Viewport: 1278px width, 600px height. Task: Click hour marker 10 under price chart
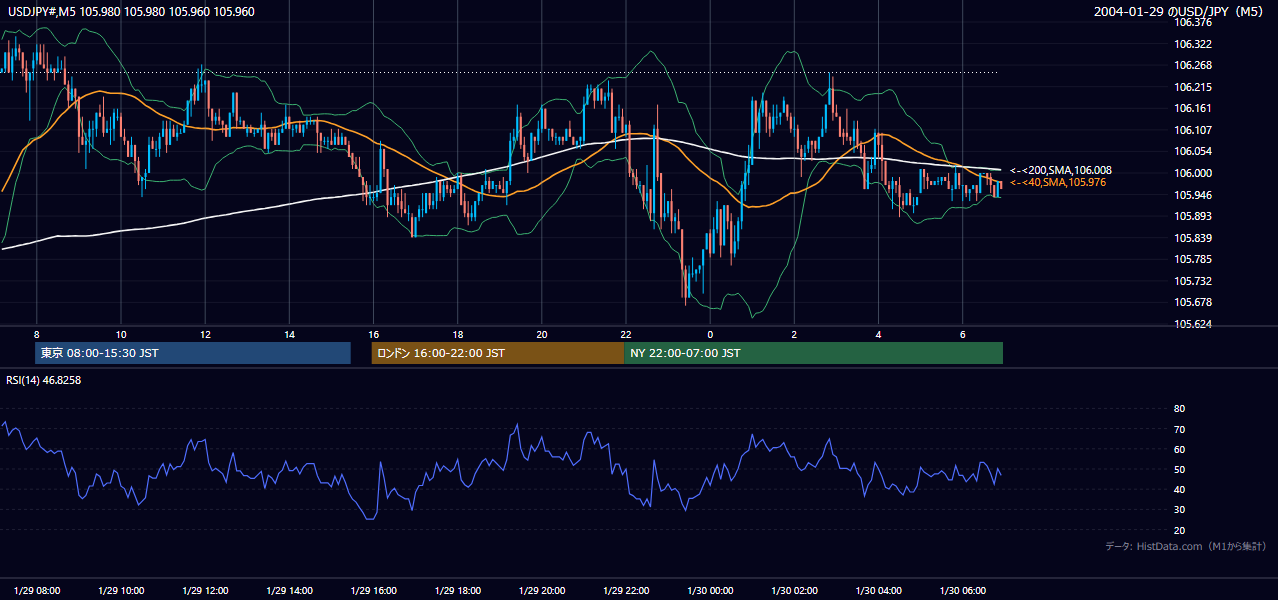(120, 334)
